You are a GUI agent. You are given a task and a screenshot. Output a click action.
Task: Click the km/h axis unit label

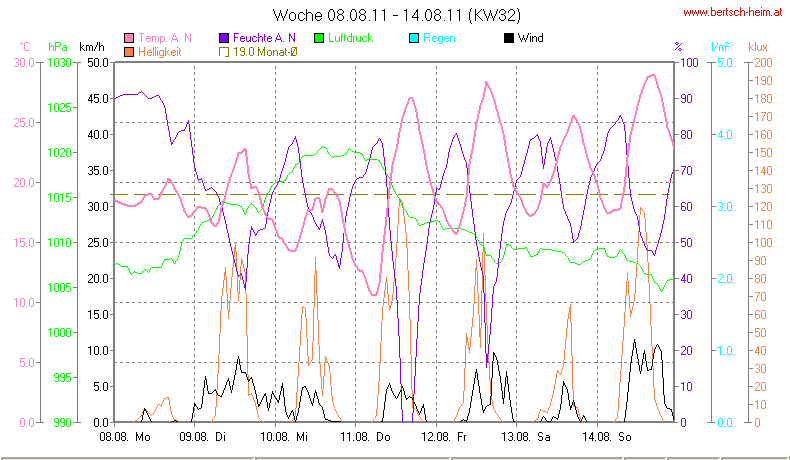[92, 47]
